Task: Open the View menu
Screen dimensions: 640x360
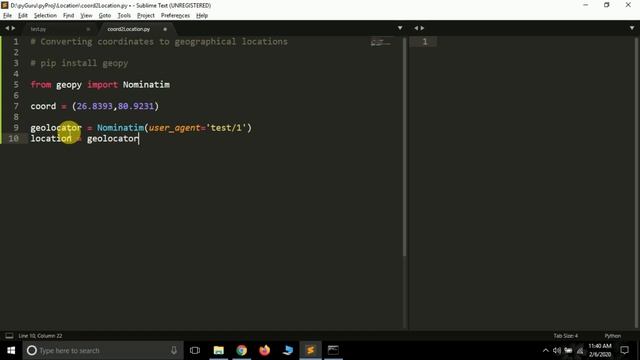Action: pyautogui.click(x=86, y=16)
